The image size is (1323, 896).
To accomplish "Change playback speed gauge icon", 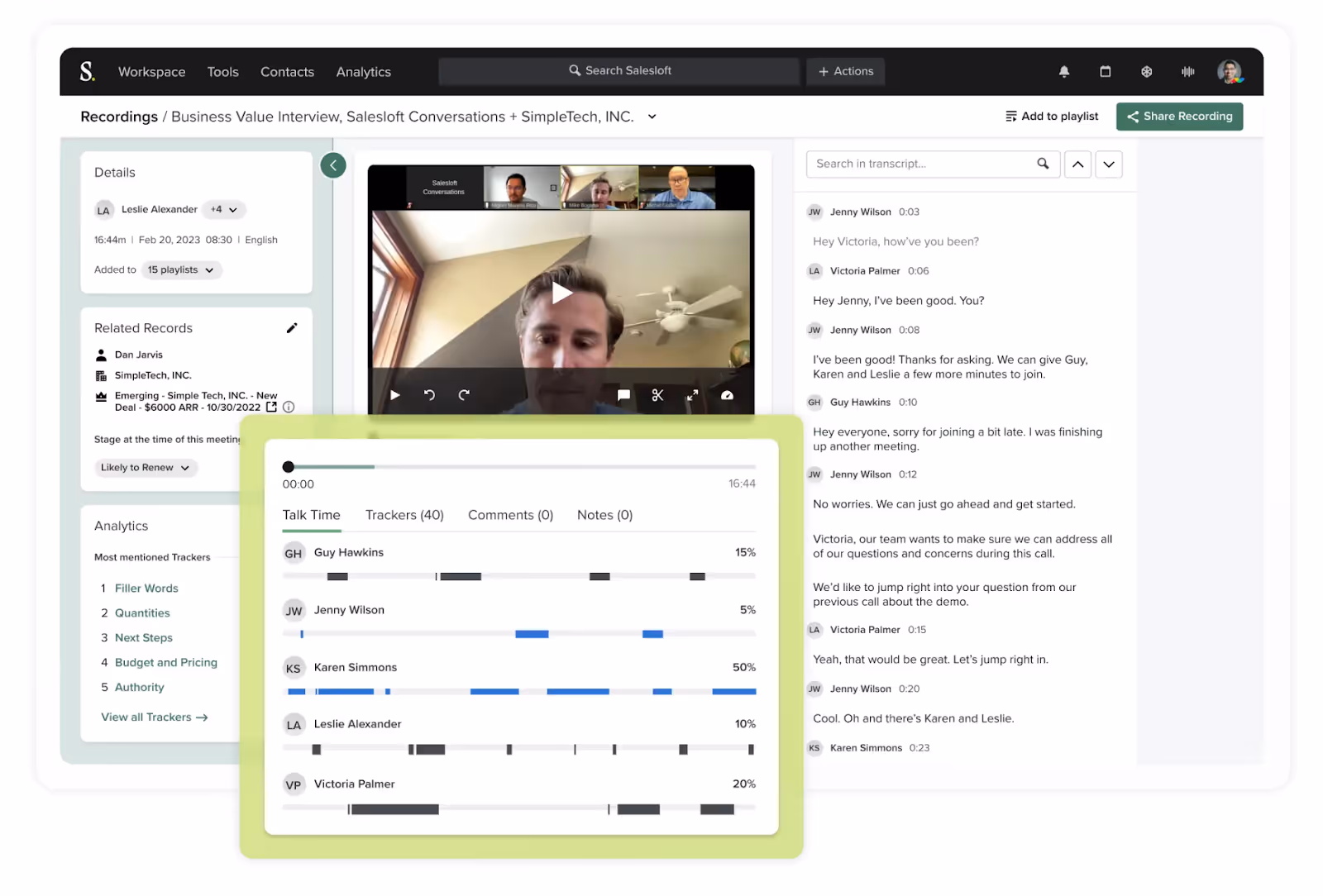I will point(727,395).
